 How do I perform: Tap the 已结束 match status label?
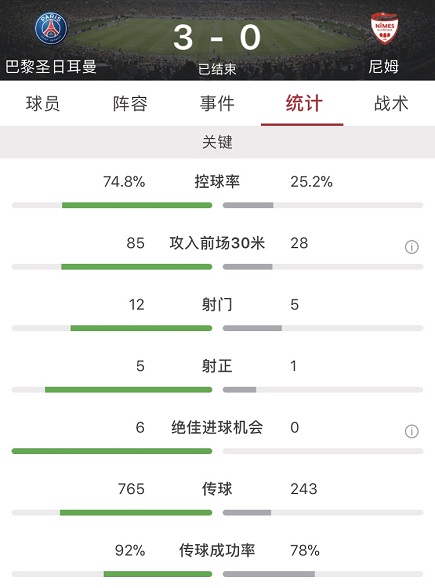tap(217, 69)
